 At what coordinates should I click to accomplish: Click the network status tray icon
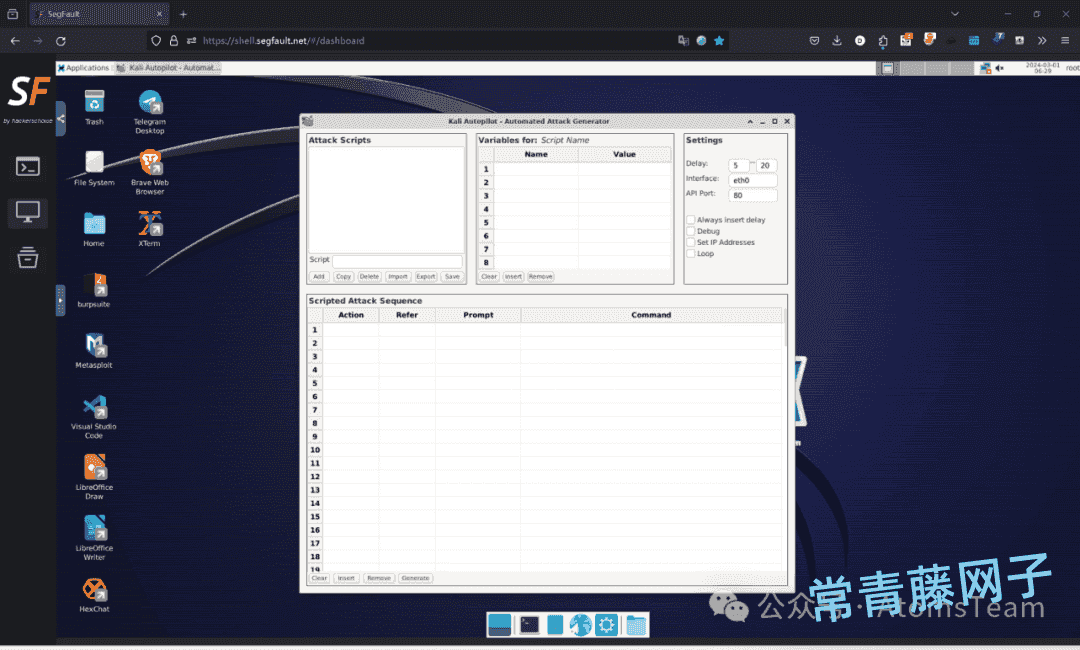tap(986, 67)
